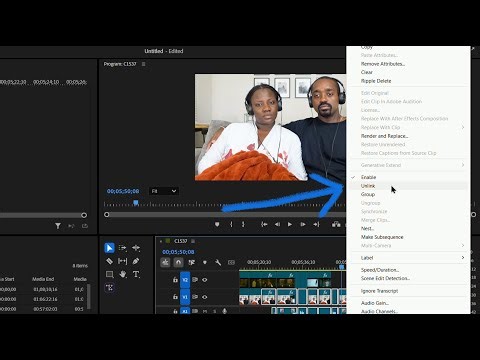Toggle insert and overwrite as nests
The width and height of the screenshot is (480, 360).
[x=165, y=263]
